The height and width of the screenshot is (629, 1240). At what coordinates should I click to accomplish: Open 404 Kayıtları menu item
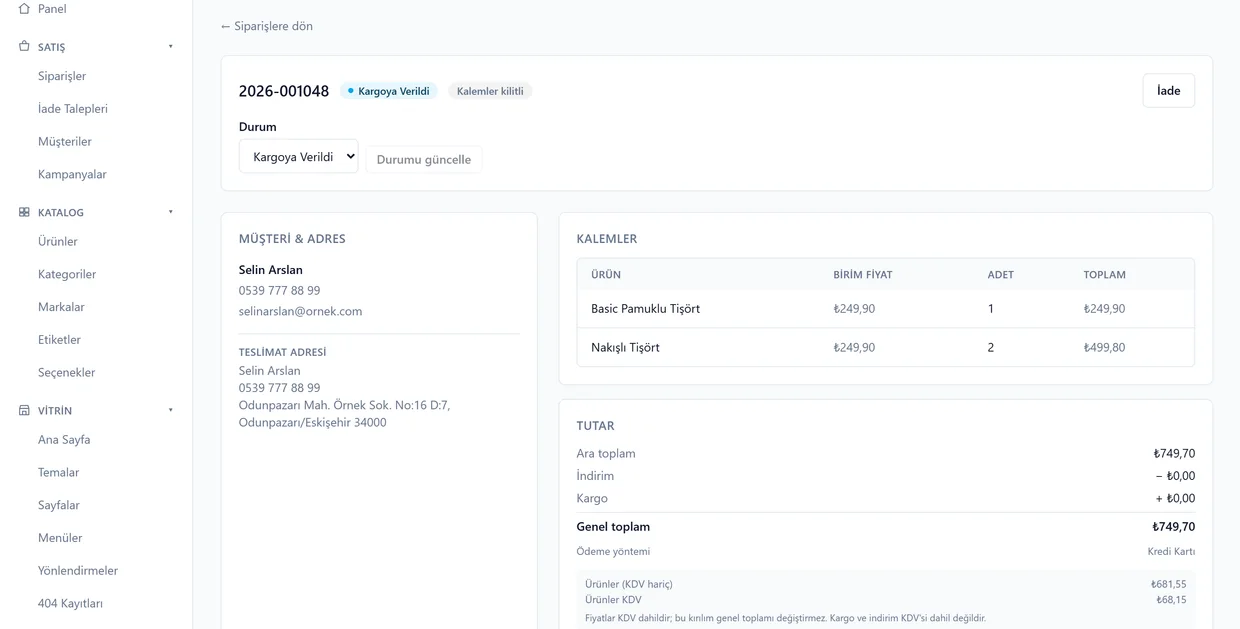70,603
